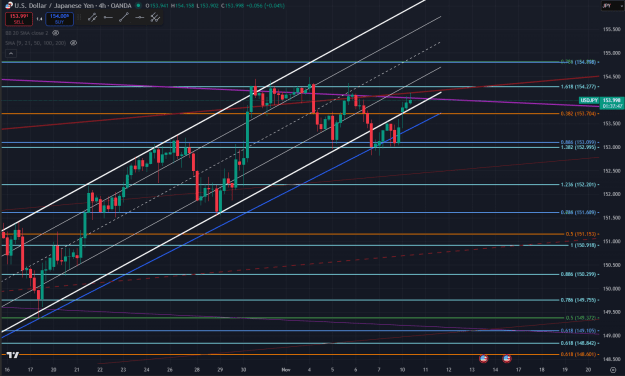Collapse the indicator legend with the arrow
The height and width of the screenshot is (376, 625).
(11, 53)
